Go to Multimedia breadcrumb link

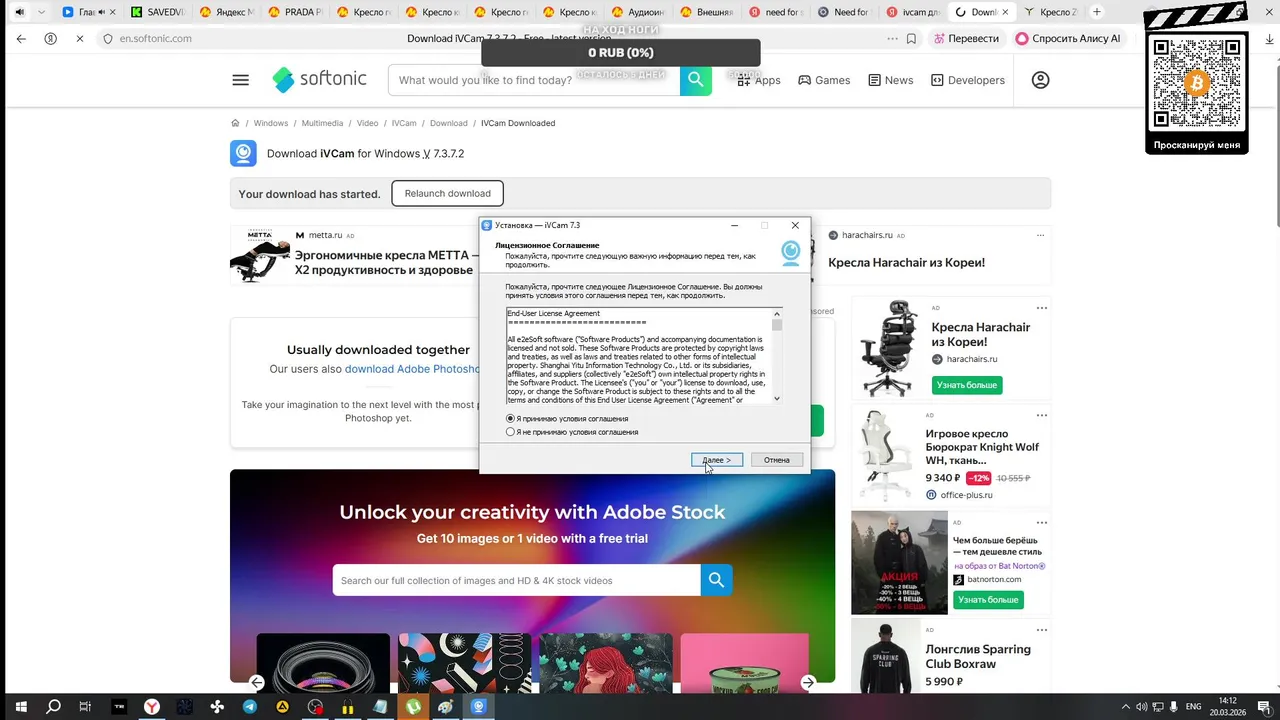pyautogui.click(x=322, y=123)
